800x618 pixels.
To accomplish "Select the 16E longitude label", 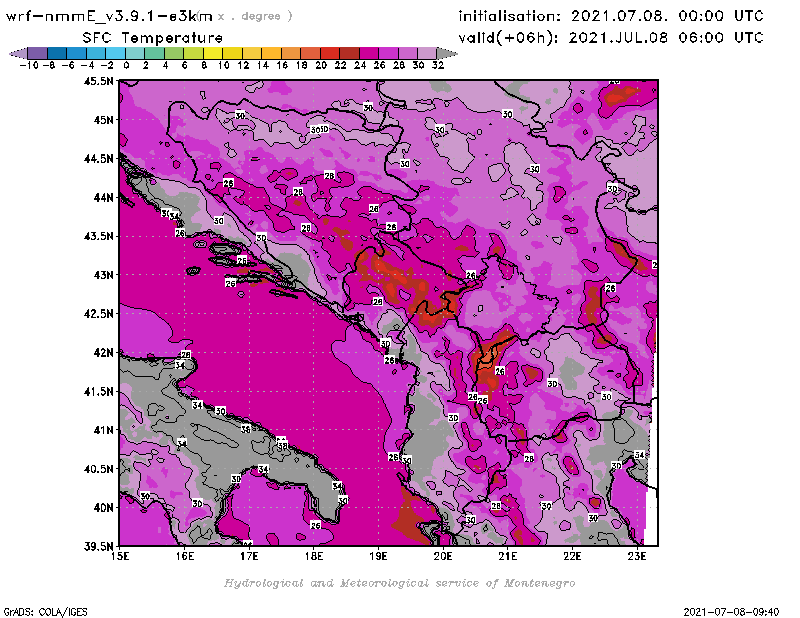I will (184, 556).
